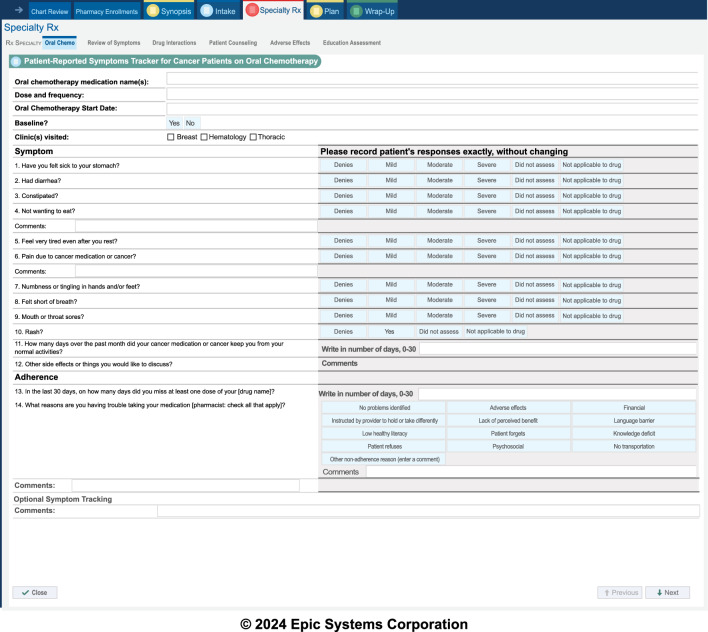Open the Pharmacy Enrollments tab
Screen dimensions: 708x632
107,11
